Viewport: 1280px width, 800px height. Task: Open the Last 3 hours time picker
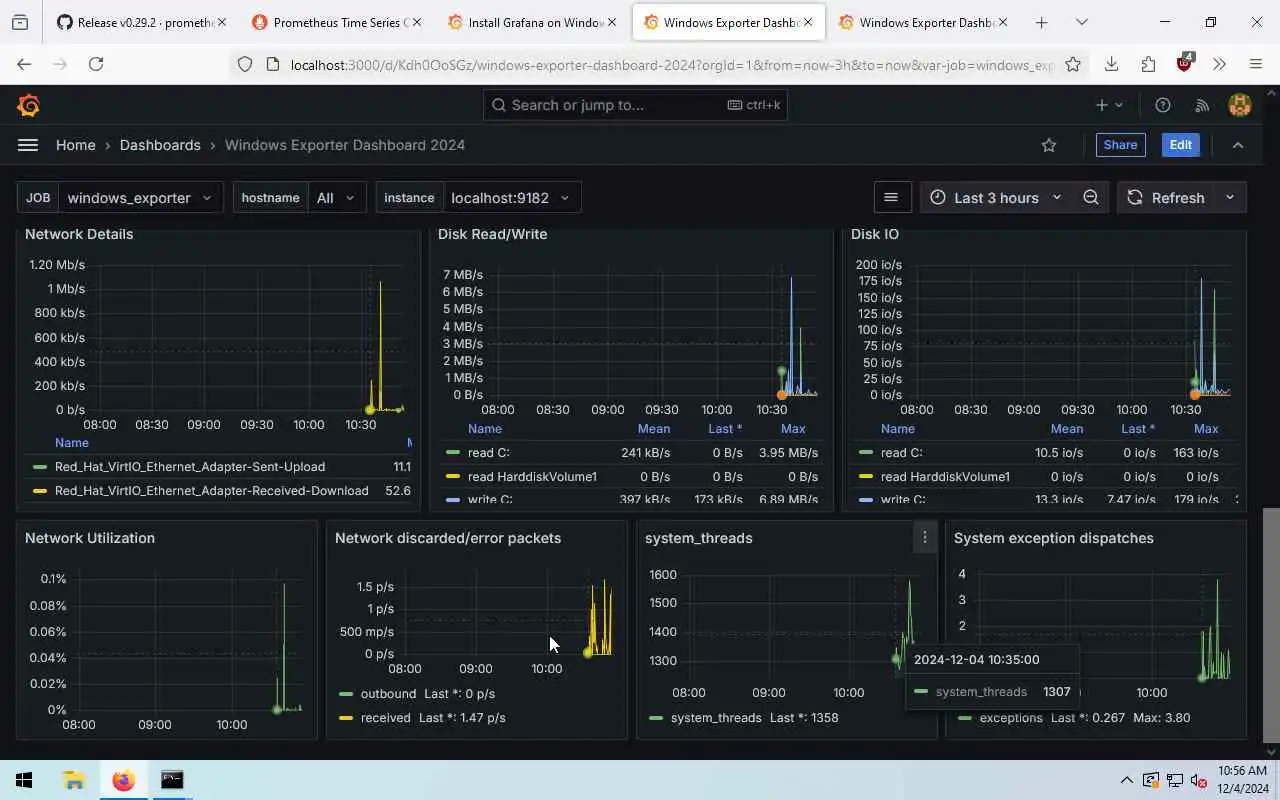996,197
